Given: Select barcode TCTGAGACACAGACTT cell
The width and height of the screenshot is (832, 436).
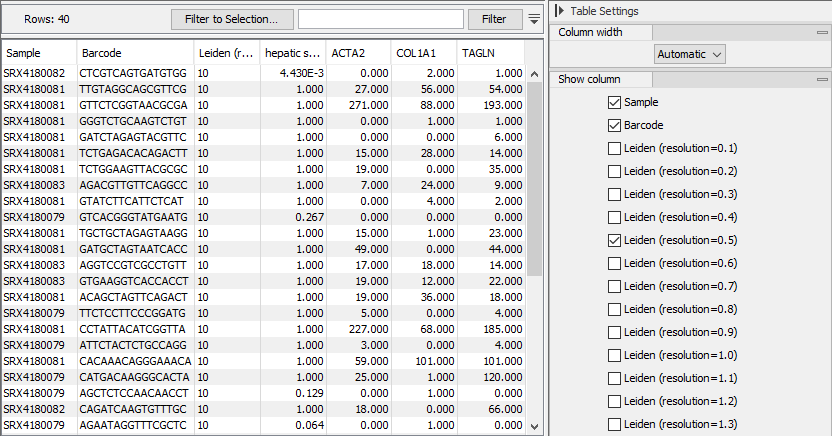Looking at the screenshot, I should [x=135, y=153].
